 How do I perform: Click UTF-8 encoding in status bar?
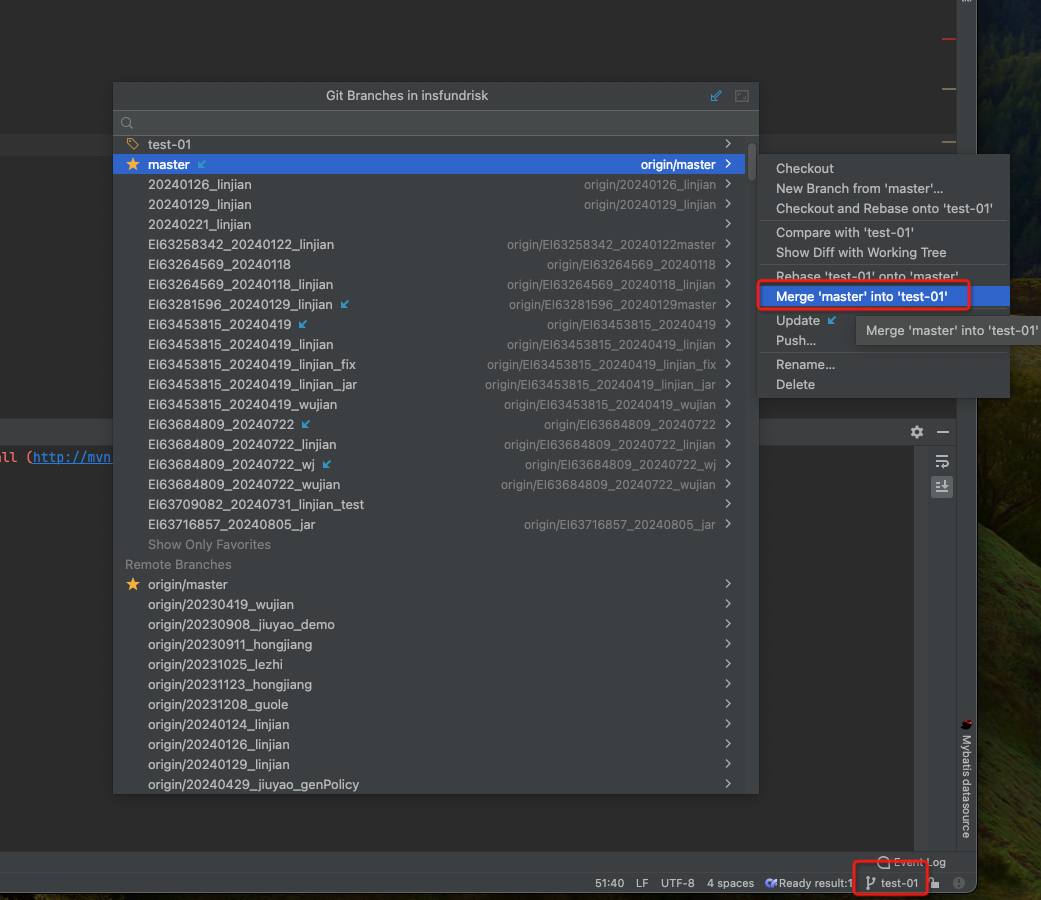point(677,883)
